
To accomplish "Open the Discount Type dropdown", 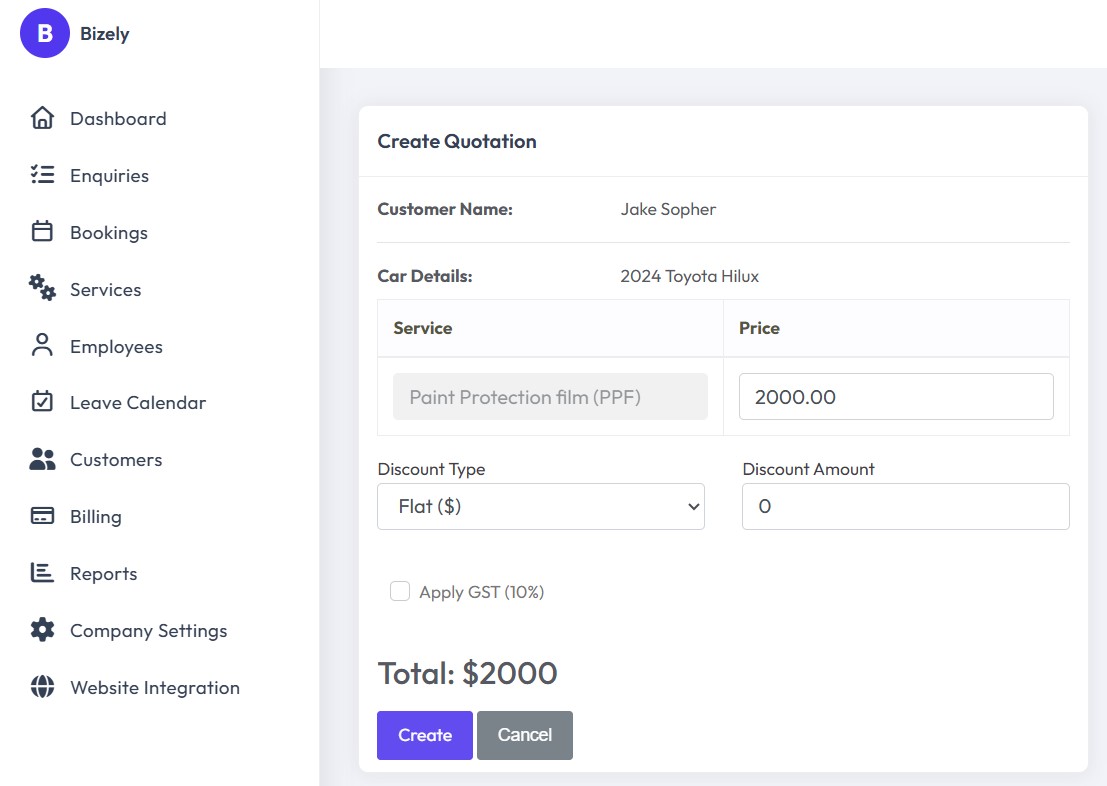I will point(541,506).
